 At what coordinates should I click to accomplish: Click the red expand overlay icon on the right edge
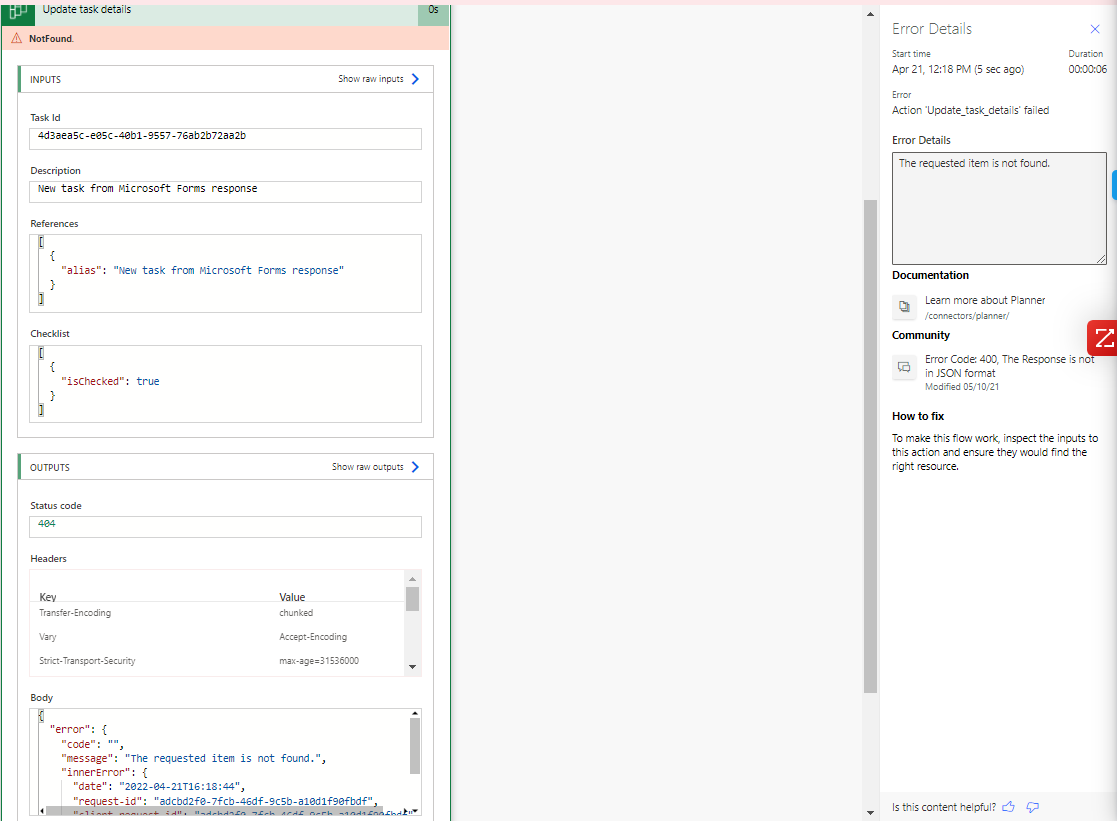[x=1105, y=338]
